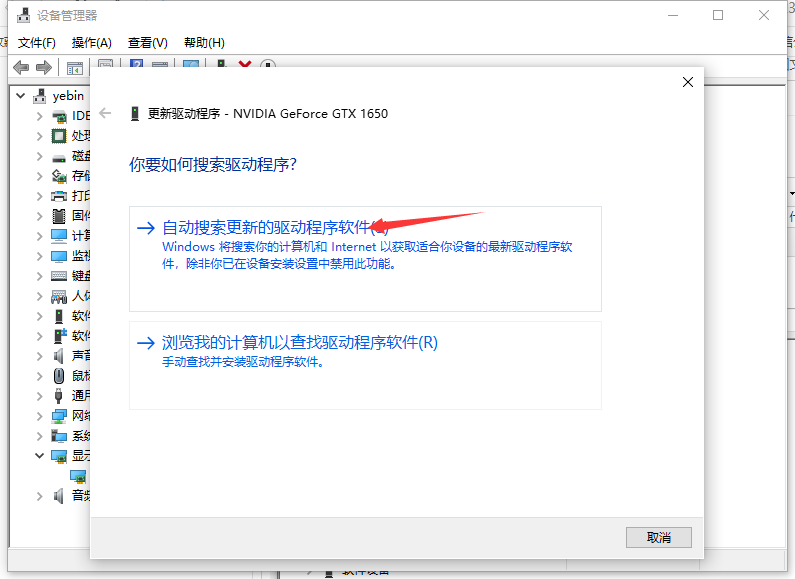
Task: Open the 操作(A) menu
Action: [92, 42]
